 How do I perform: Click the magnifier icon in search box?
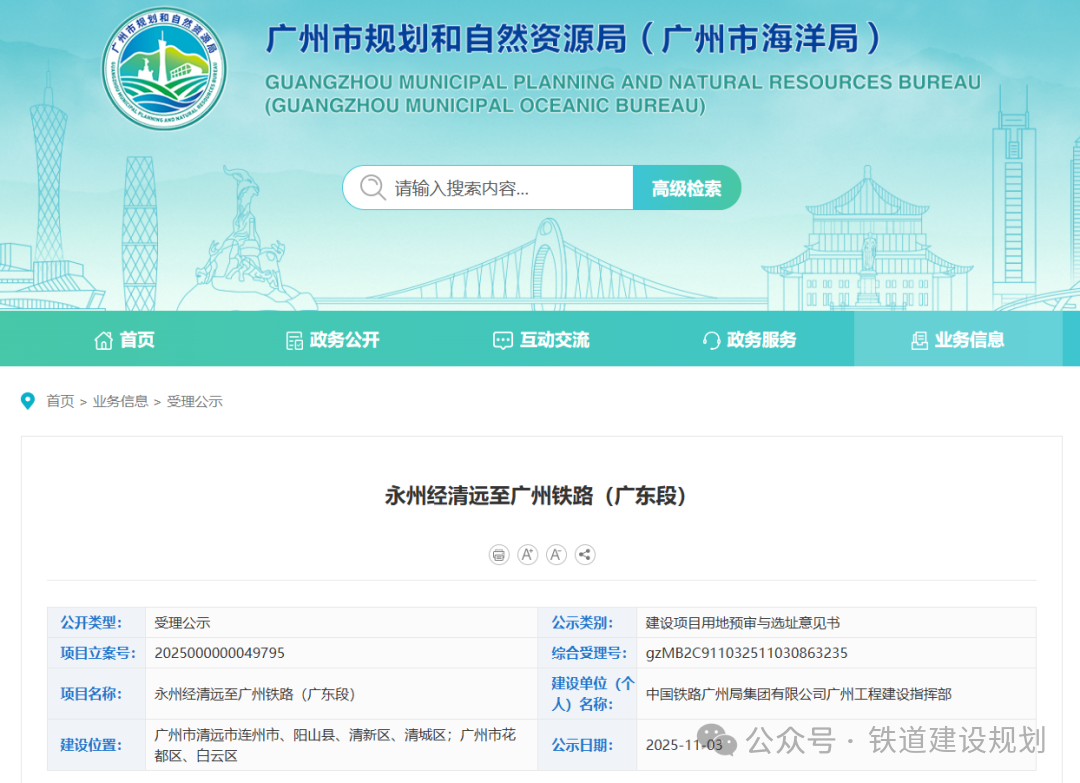click(373, 188)
